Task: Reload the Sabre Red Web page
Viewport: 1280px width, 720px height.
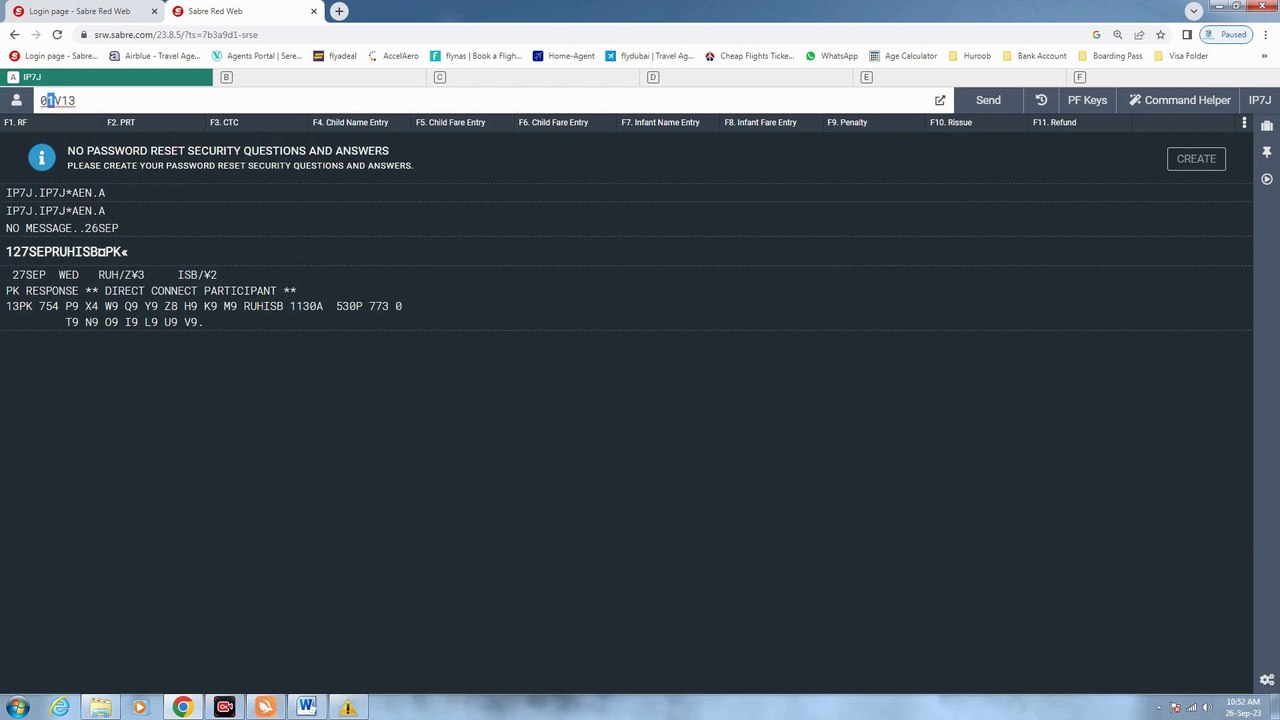Action: [57, 35]
